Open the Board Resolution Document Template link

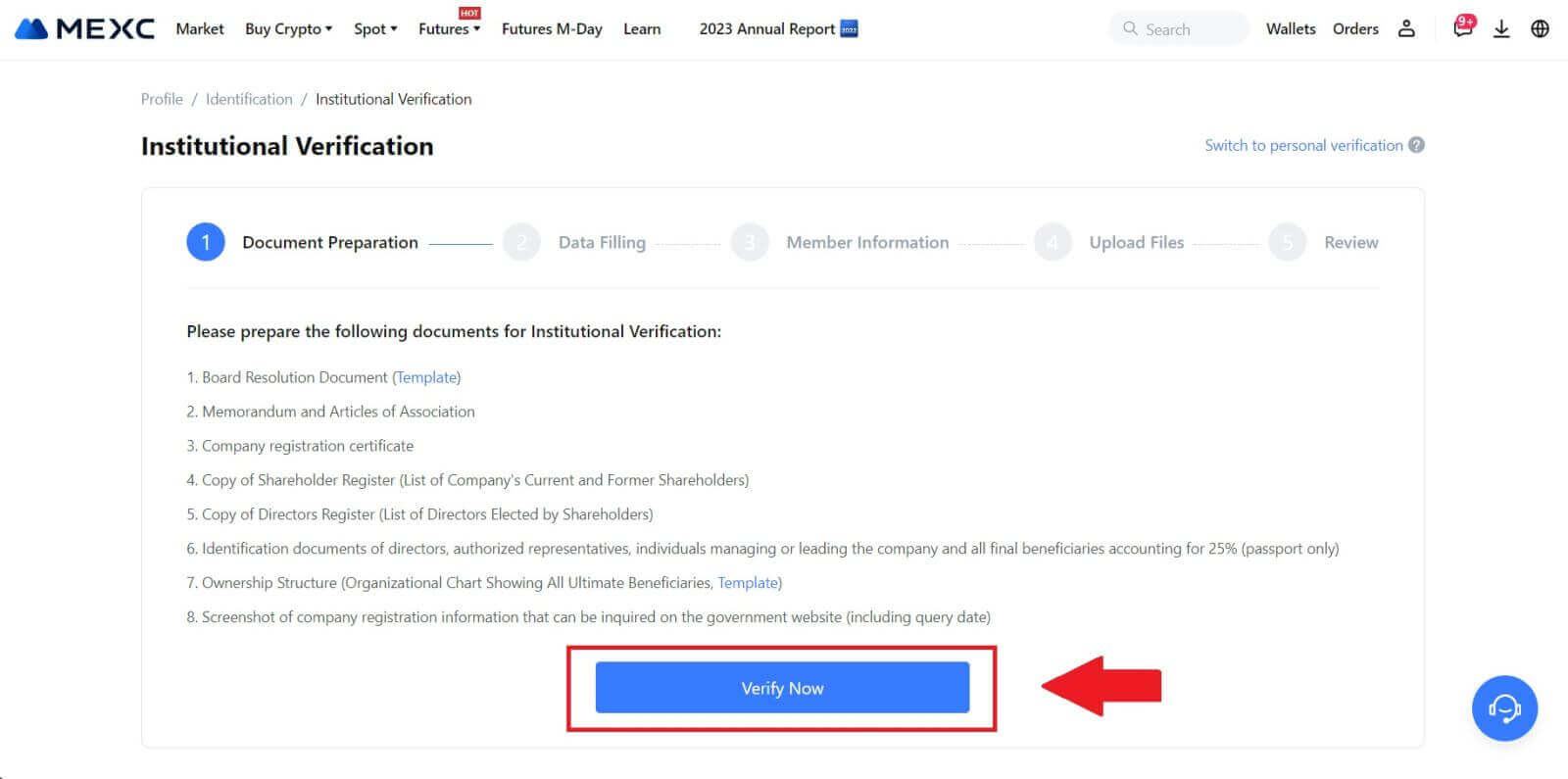click(427, 377)
